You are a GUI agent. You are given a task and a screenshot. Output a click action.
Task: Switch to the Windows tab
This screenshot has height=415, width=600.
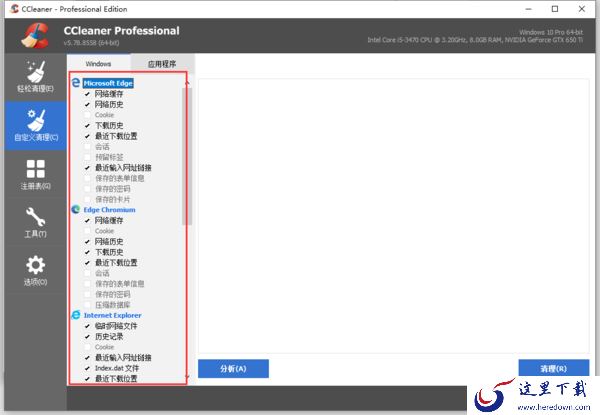click(x=98, y=63)
